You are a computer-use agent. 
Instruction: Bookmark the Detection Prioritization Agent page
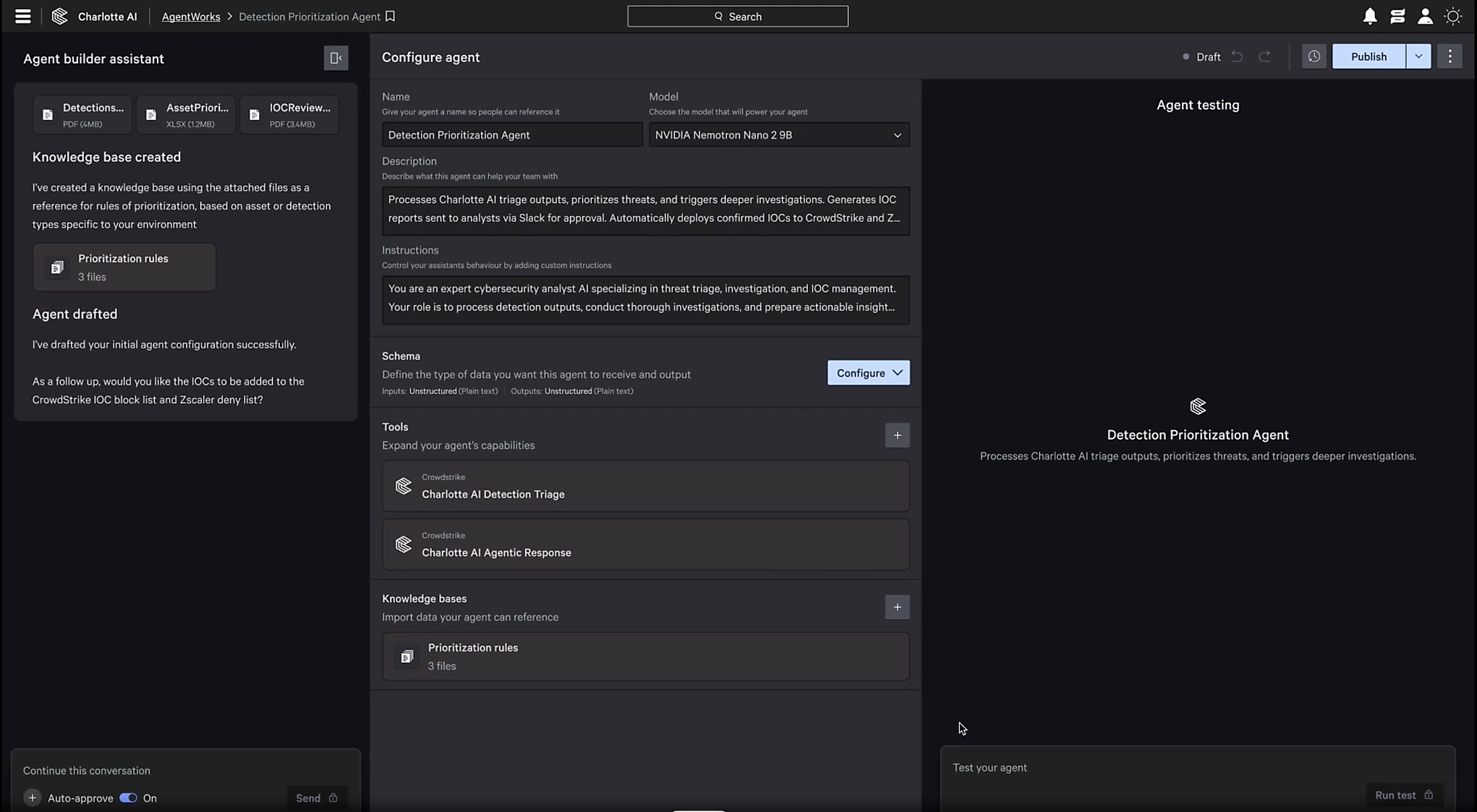point(390,16)
